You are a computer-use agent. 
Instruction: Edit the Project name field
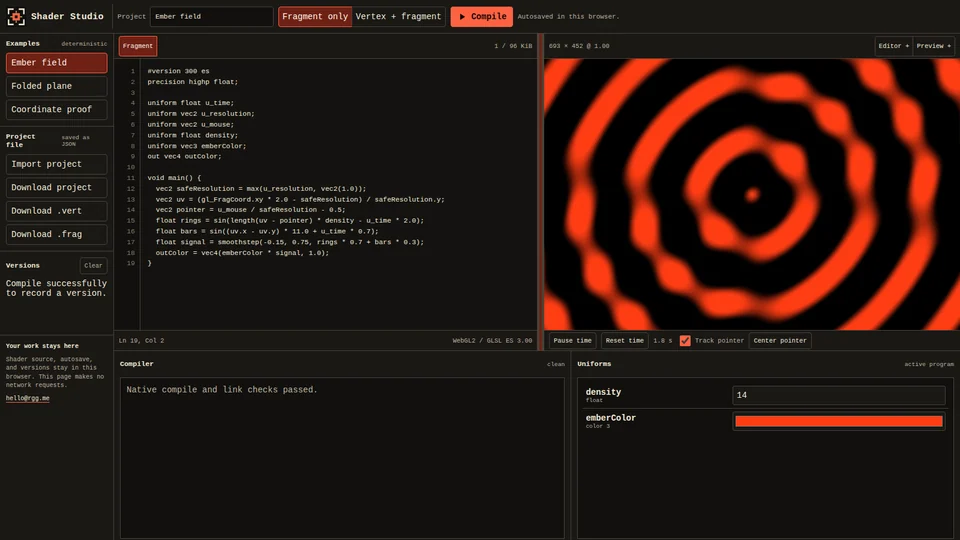(211, 17)
